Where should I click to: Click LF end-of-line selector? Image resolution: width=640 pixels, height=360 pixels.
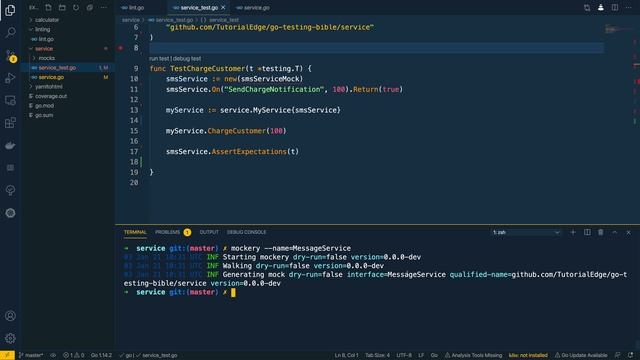[421, 355]
